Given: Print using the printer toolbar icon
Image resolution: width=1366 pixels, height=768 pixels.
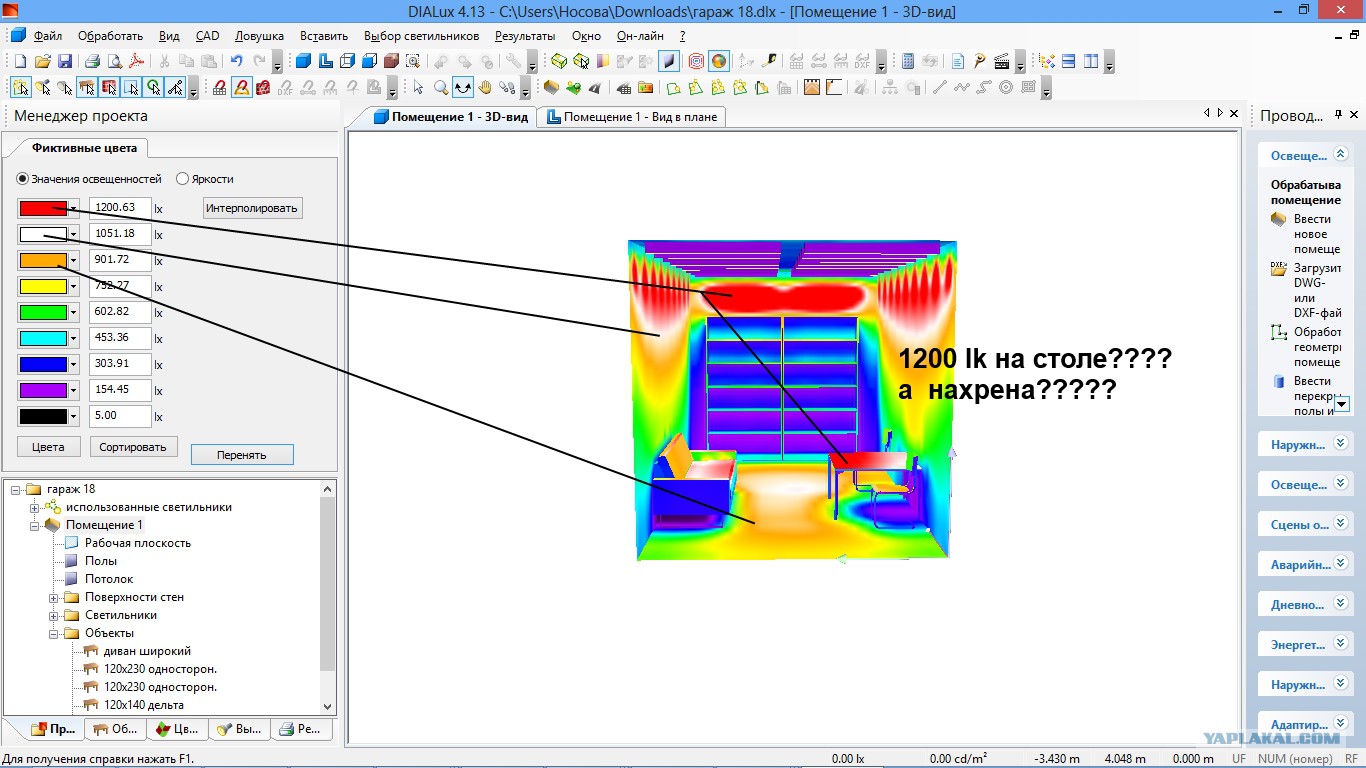Looking at the screenshot, I should pos(92,61).
